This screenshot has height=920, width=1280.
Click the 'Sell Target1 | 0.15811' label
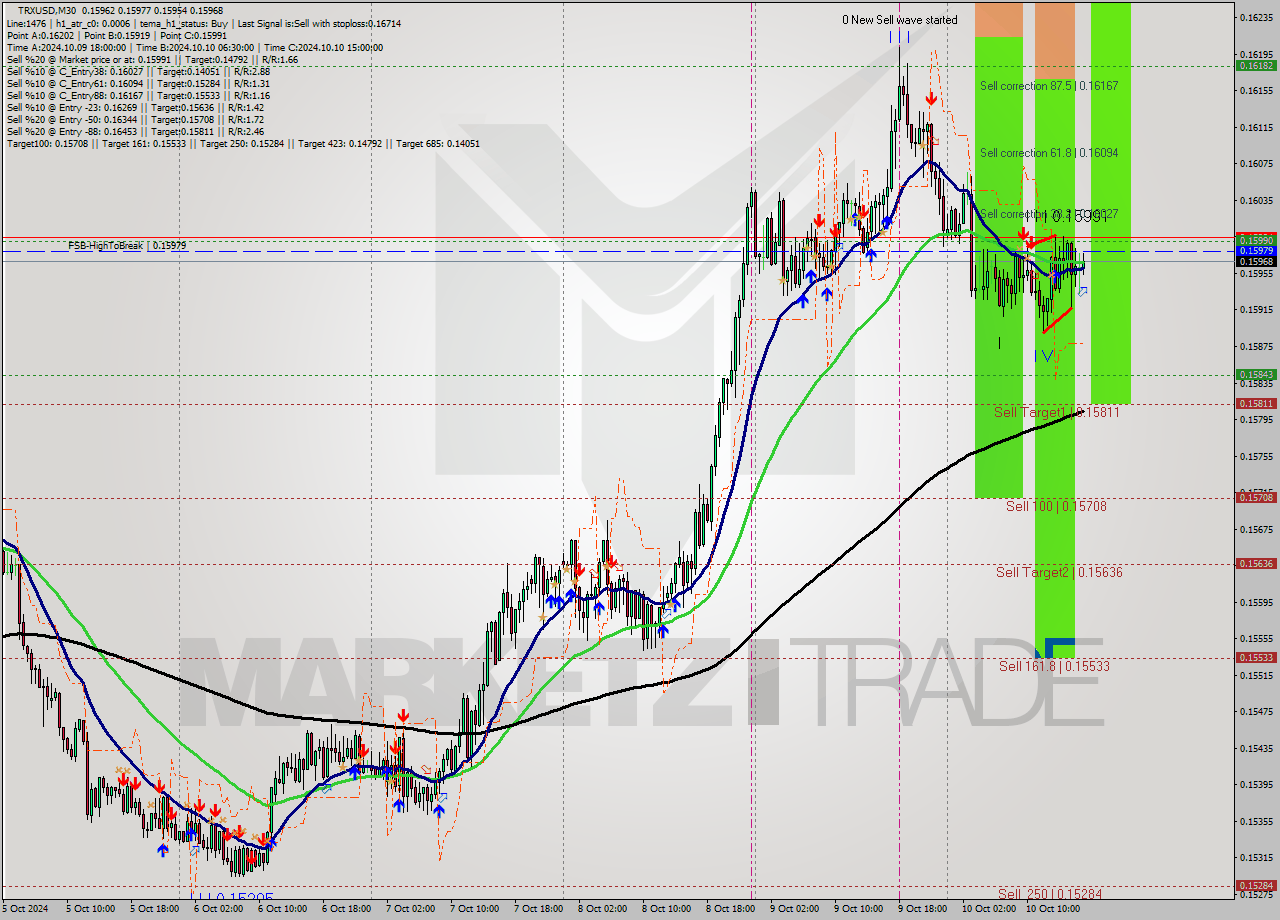point(1056,412)
